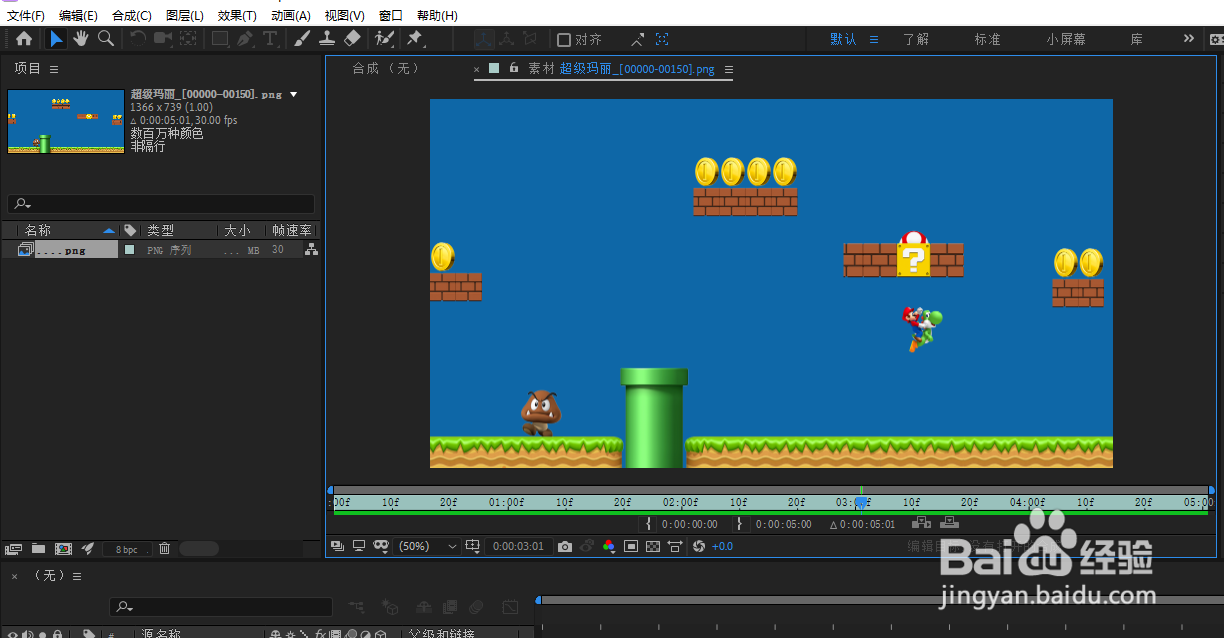Click the snapshot camera icon
This screenshot has width=1224, height=638.
click(565, 546)
